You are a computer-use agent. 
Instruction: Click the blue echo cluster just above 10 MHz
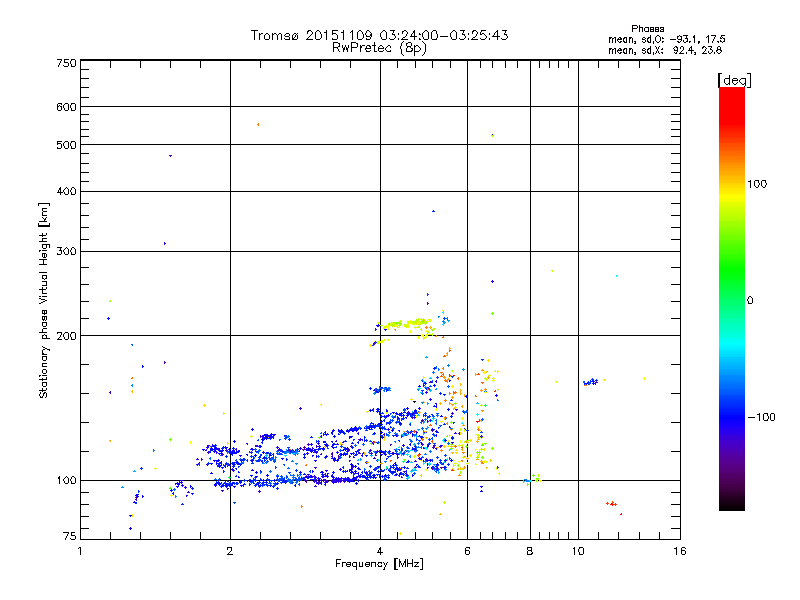590,382
